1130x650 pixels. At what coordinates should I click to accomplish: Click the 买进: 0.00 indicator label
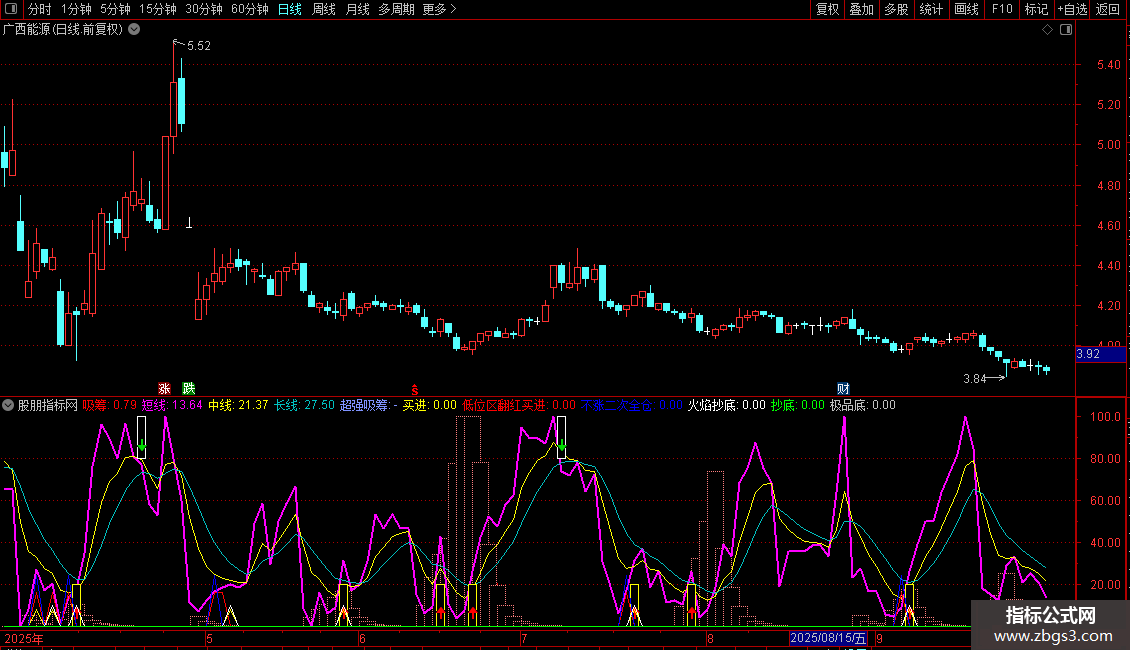430,405
